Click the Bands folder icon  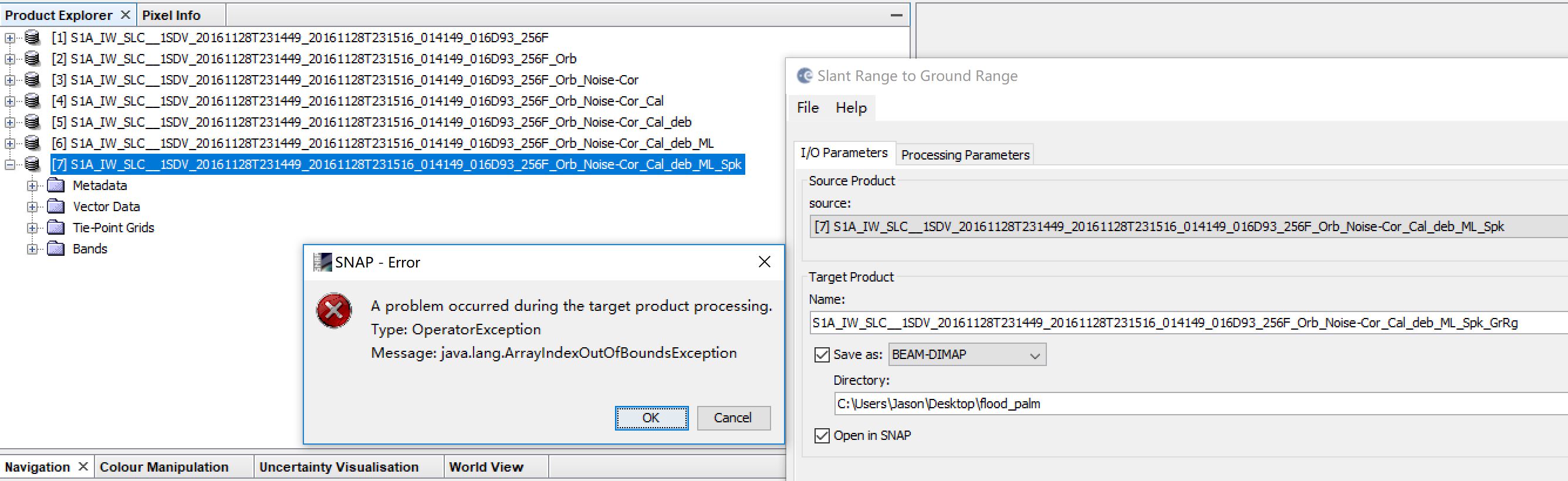[56, 249]
